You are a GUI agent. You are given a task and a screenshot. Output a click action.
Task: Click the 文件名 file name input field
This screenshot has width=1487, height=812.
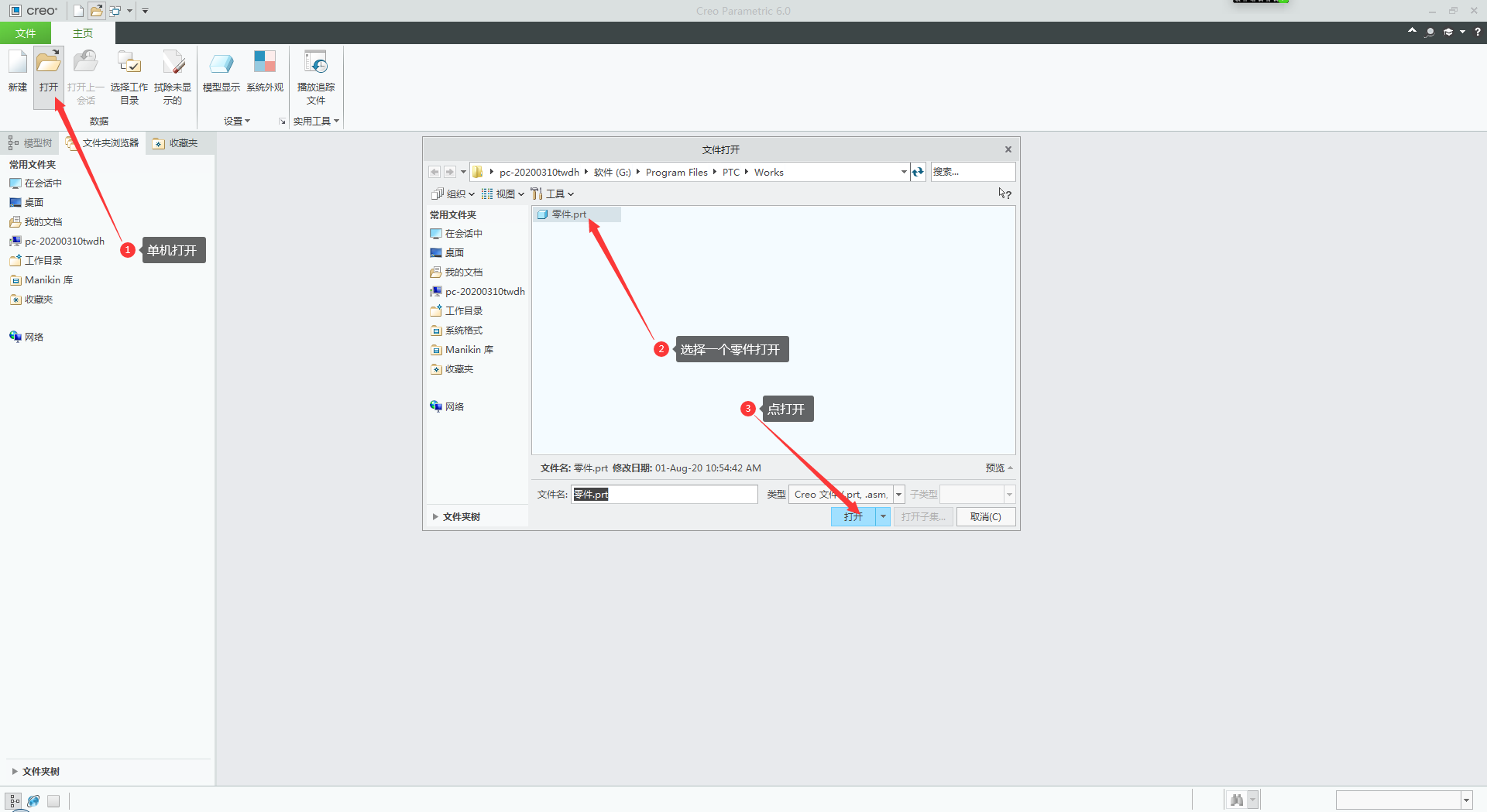[x=665, y=495]
